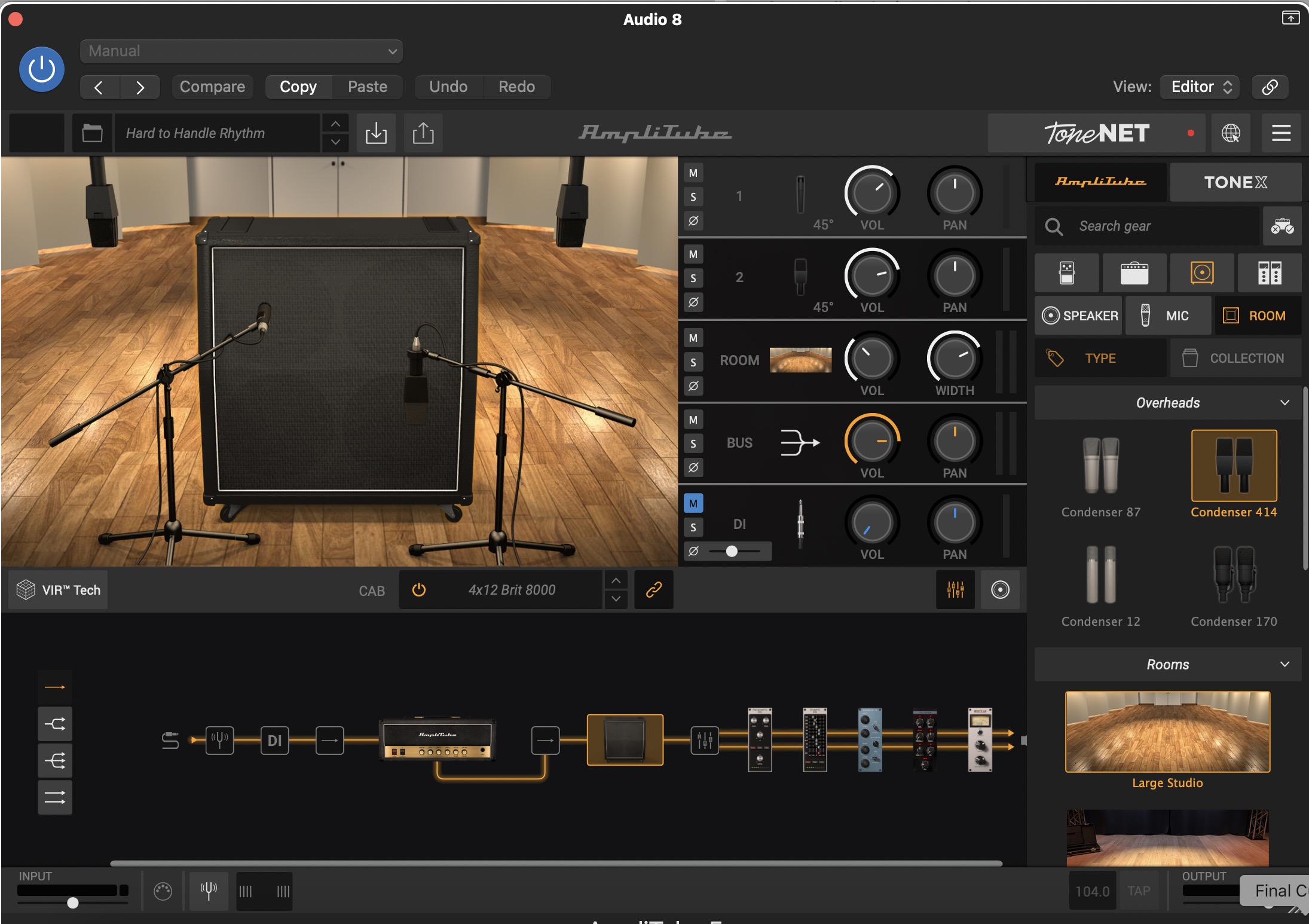Select the cabinet category icon
This screenshot has height=924, width=1309.
1202,273
